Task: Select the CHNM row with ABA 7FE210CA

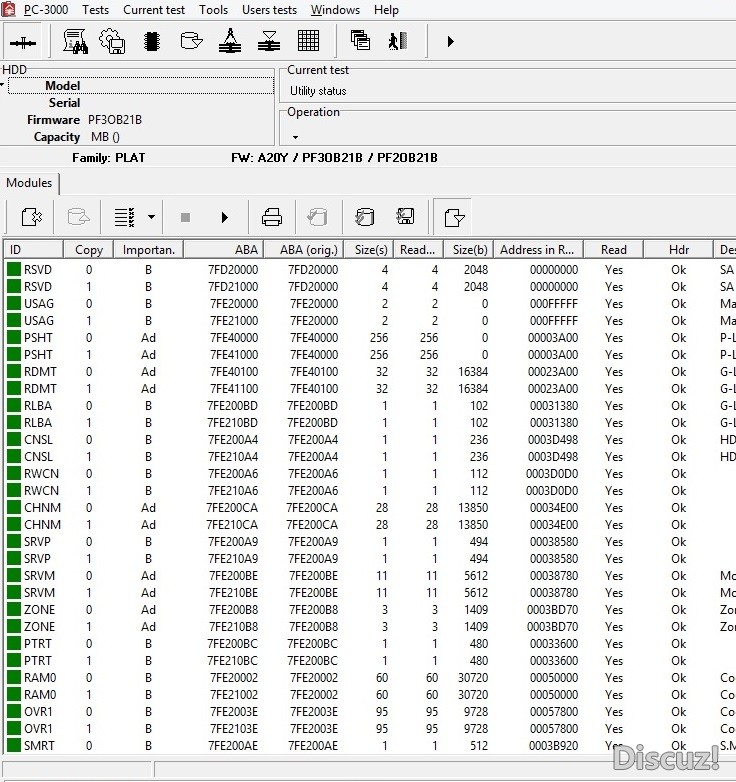Action: click(x=369, y=525)
